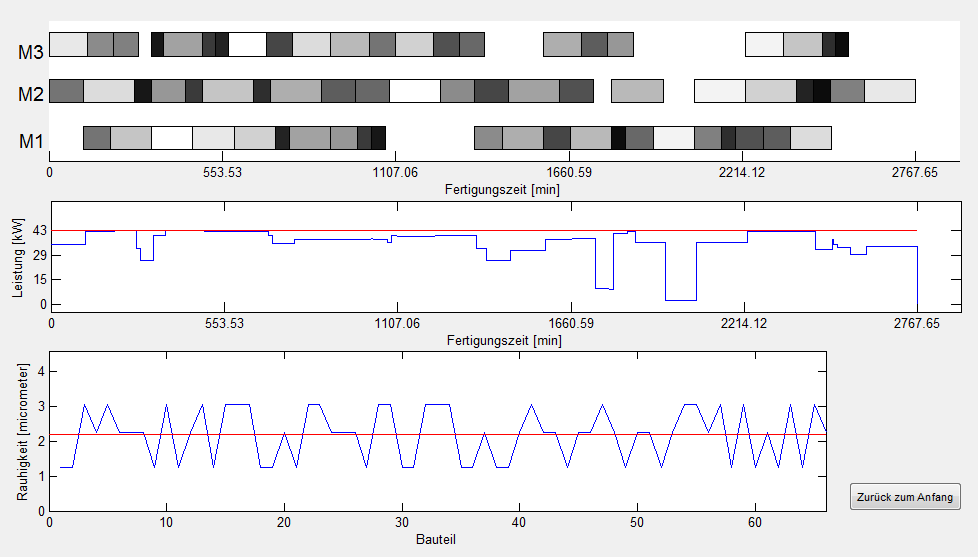The height and width of the screenshot is (557, 978).
Task: Click the 553.53 tick under the power chart
Action: click(225, 324)
